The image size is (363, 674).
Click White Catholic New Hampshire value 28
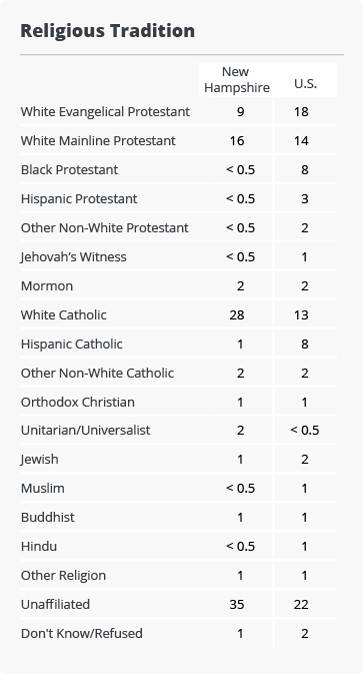point(237,315)
